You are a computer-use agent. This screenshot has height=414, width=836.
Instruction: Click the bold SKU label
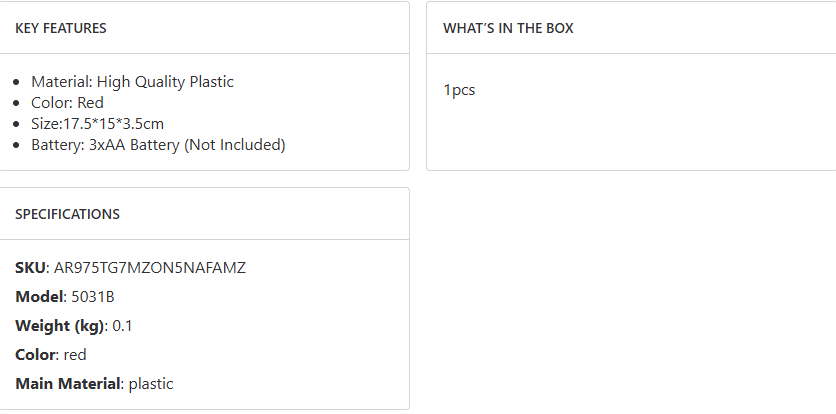tap(30, 268)
